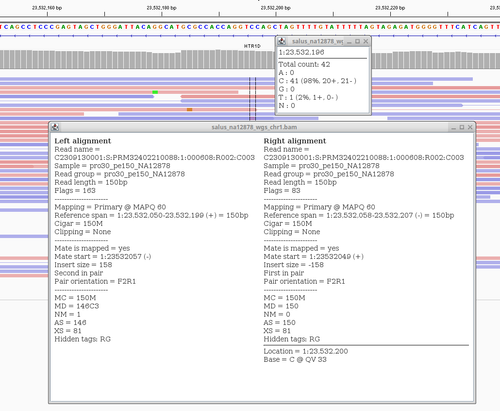Click 'Location = 1:23,532,200' line
The height and width of the screenshot is (411, 500).
pyautogui.click(x=306, y=351)
